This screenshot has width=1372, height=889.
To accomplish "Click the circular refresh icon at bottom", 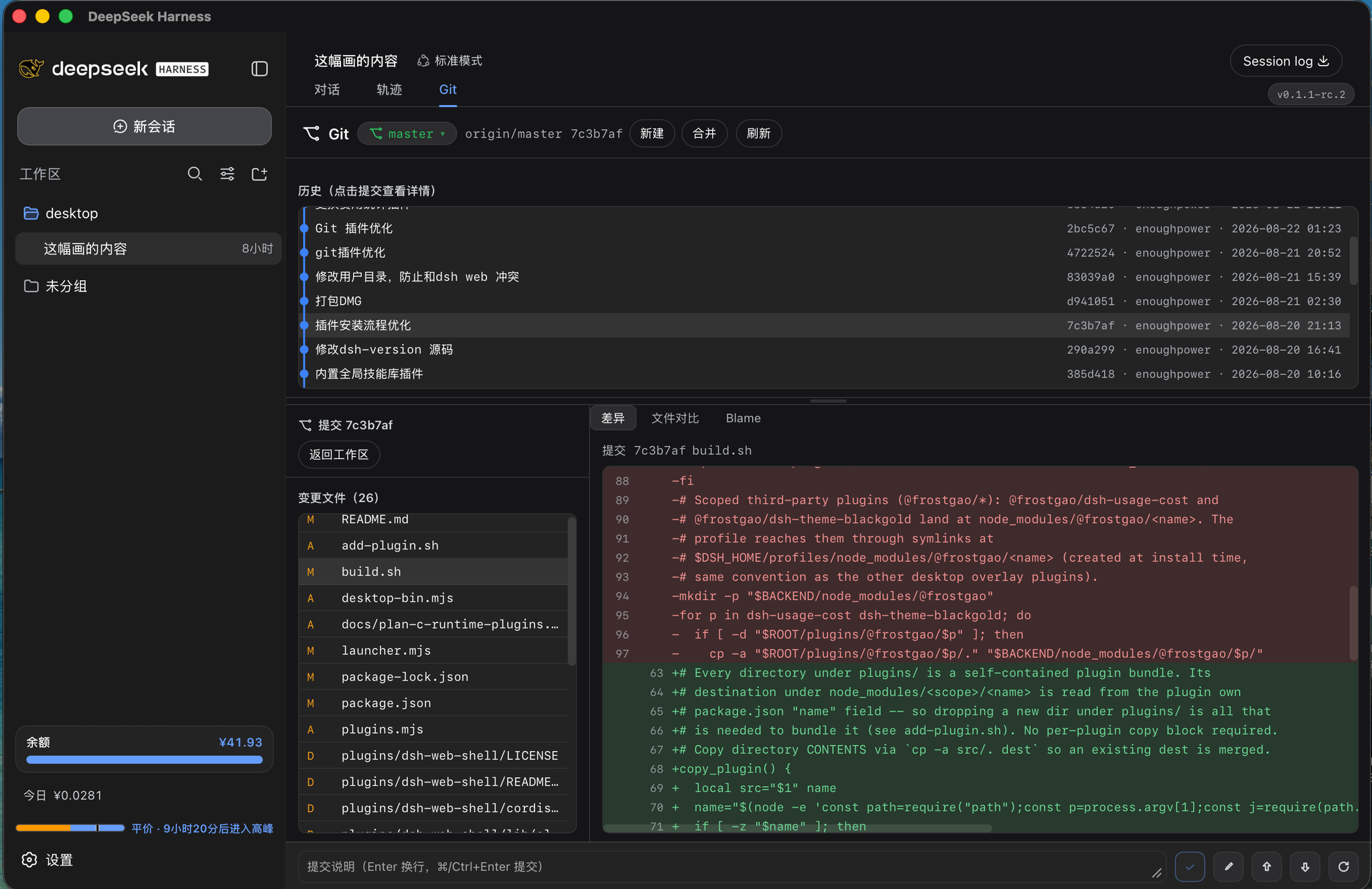I will point(1343,867).
